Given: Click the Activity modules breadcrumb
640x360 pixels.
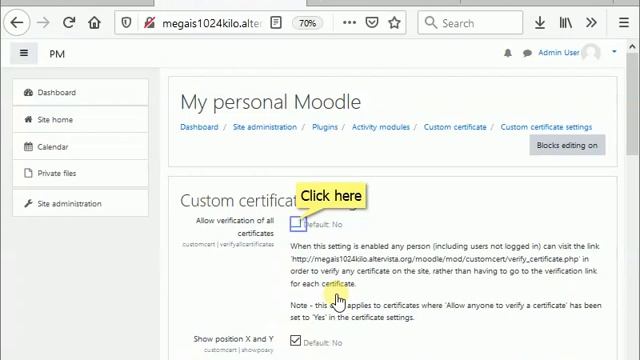Looking at the screenshot, I should (381, 127).
